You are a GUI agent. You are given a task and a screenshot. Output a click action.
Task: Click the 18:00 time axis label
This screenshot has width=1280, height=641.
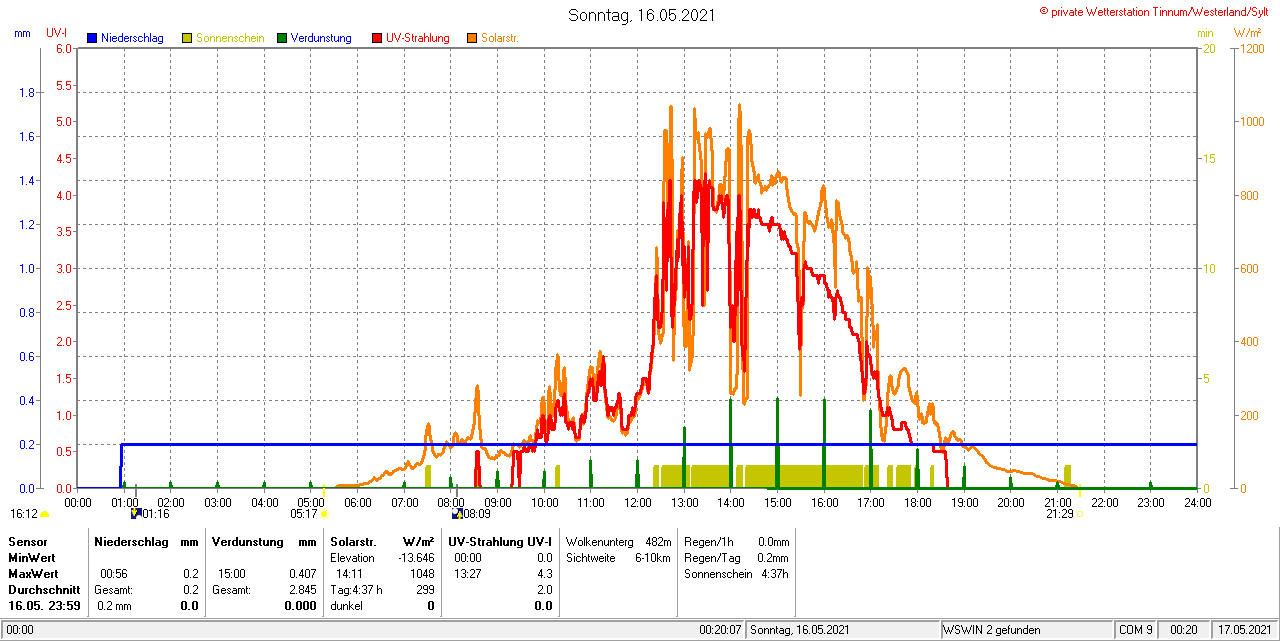coord(917,502)
